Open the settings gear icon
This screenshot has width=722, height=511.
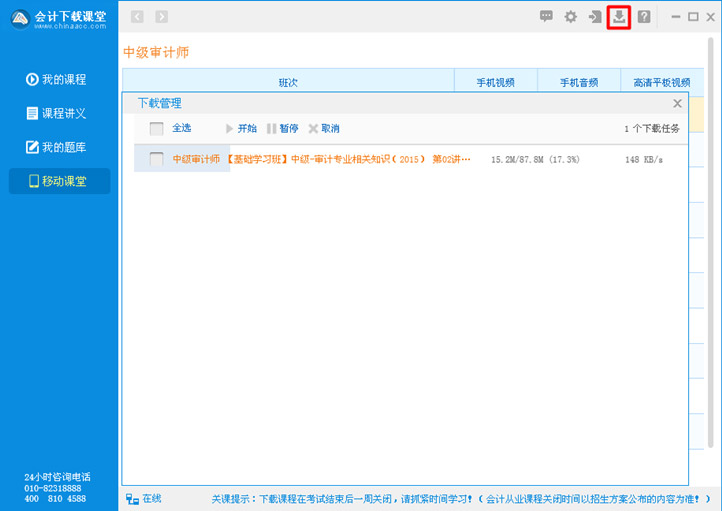point(571,17)
